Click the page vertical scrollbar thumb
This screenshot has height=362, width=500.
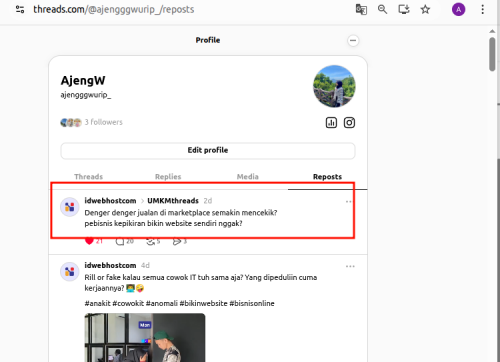[492, 54]
